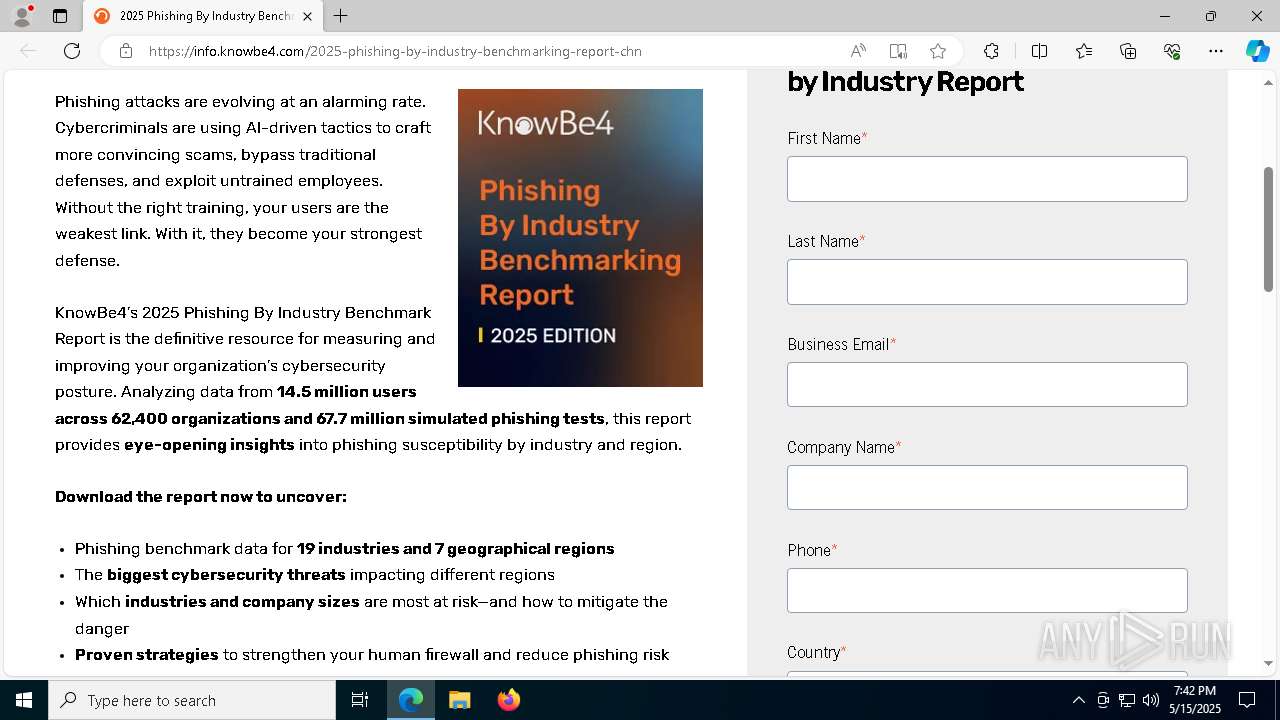Click the 'by Industry Report' form heading
This screenshot has width=1280, height=720.
[905, 82]
